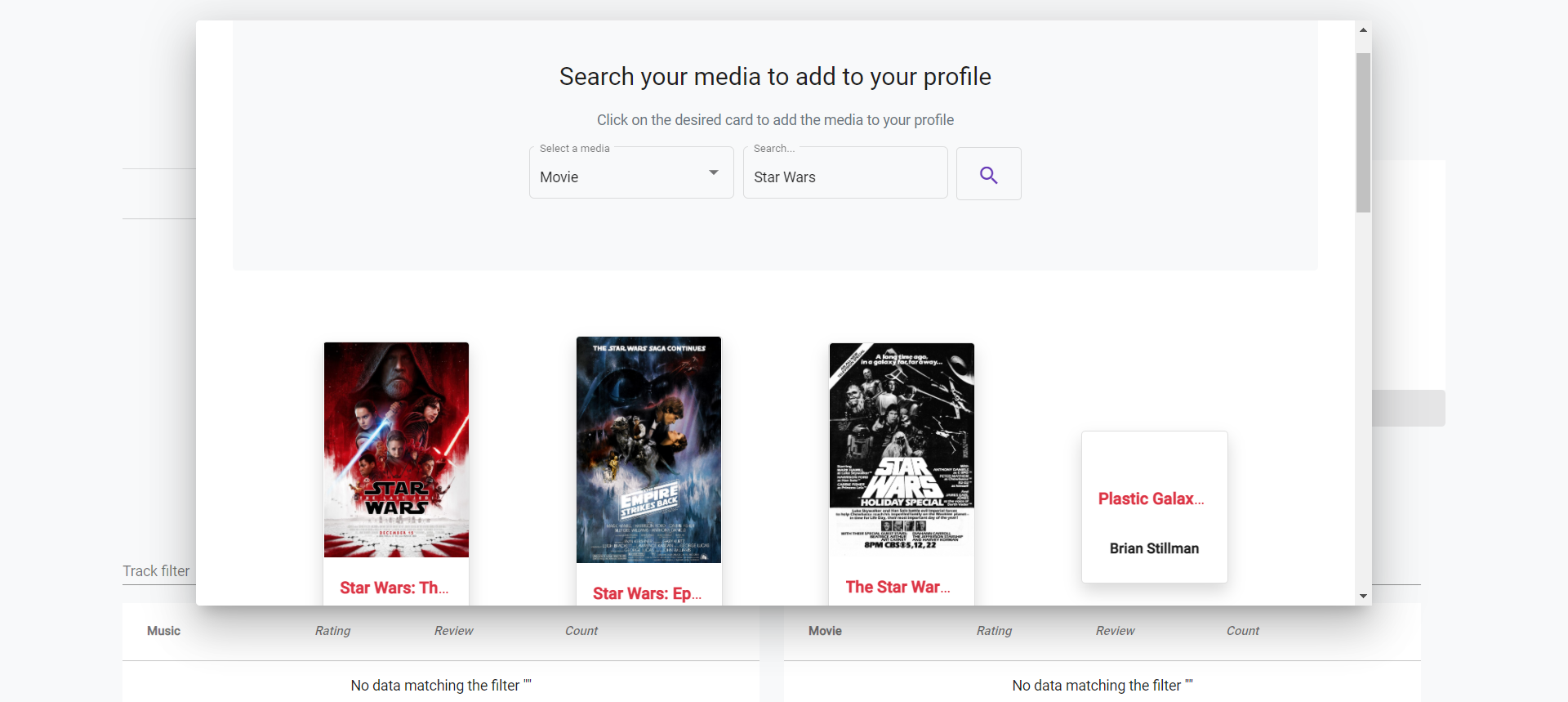Viewport: 1568px width, 702px height.
Task: Sort by Review in Music table
Action: pyautogui.click(x=453, y=631)
